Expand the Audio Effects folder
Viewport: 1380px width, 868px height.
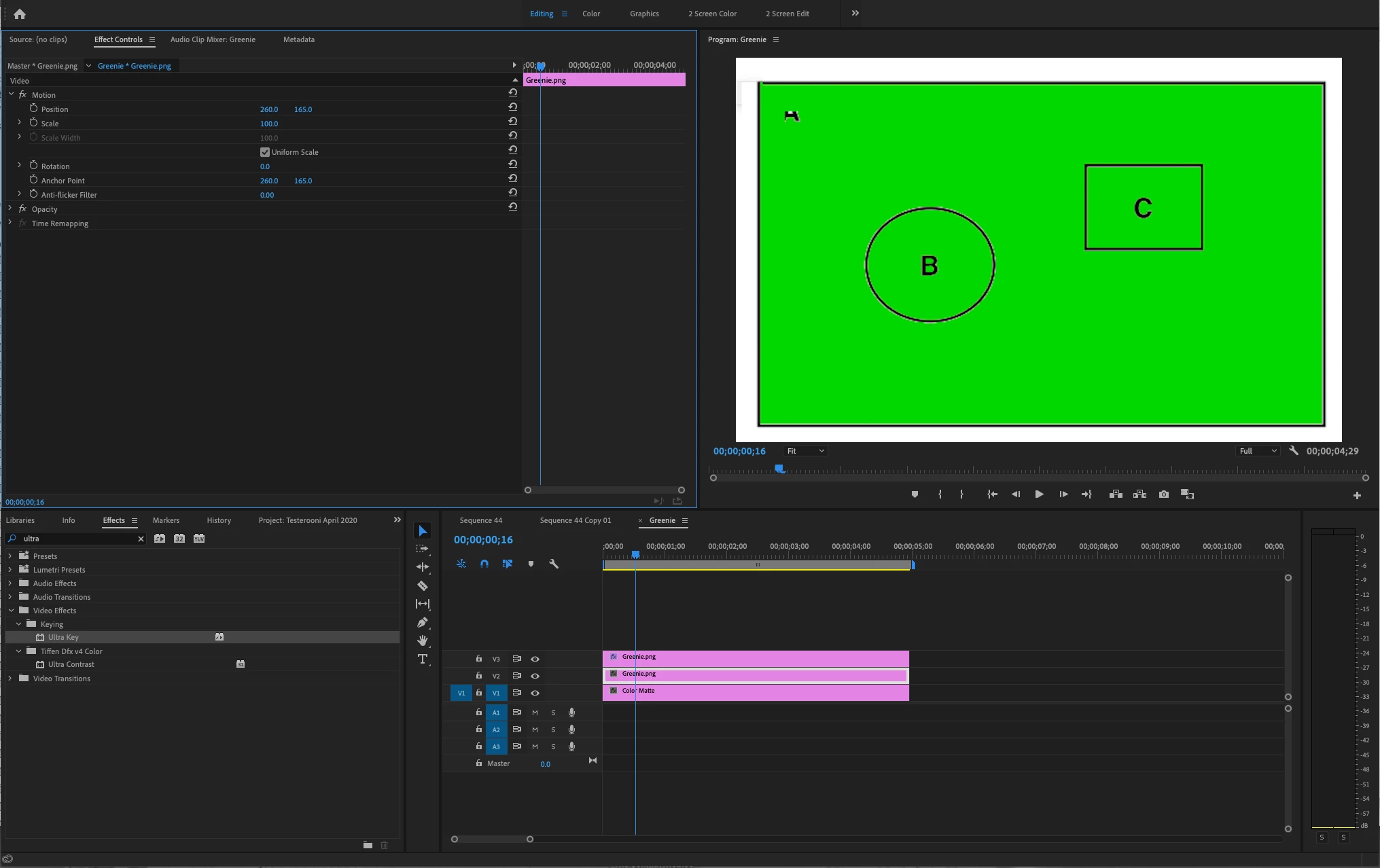point(10,583)
